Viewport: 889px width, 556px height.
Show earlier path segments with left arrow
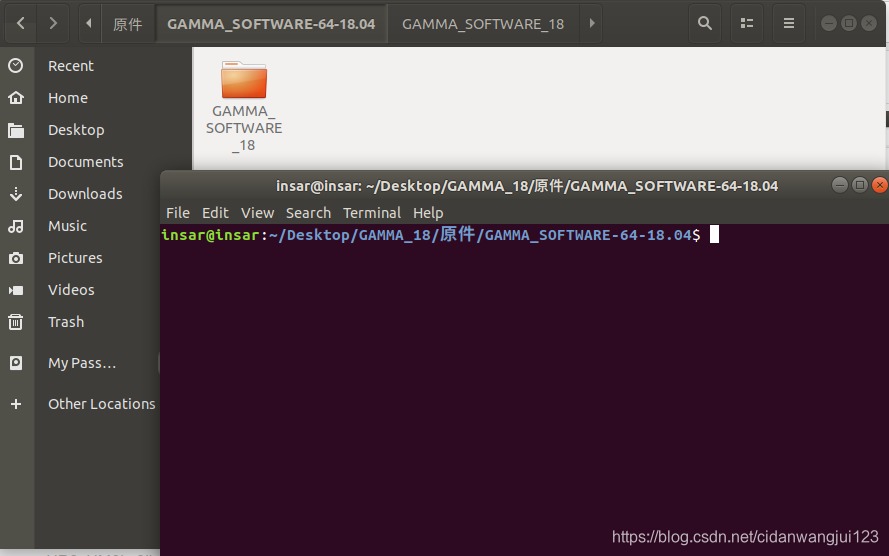coord(88,23)
